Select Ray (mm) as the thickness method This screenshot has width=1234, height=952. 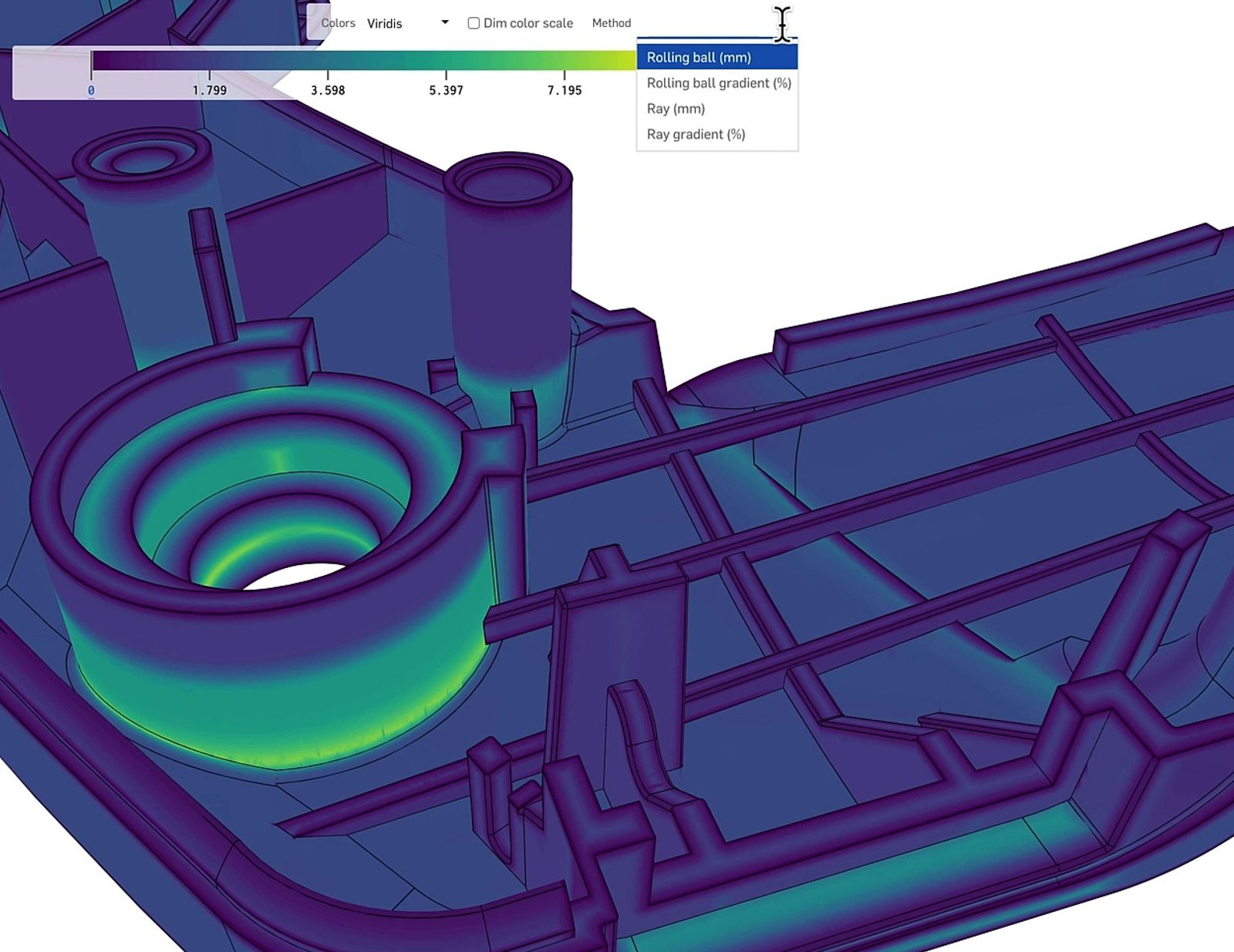pos(676,108)
